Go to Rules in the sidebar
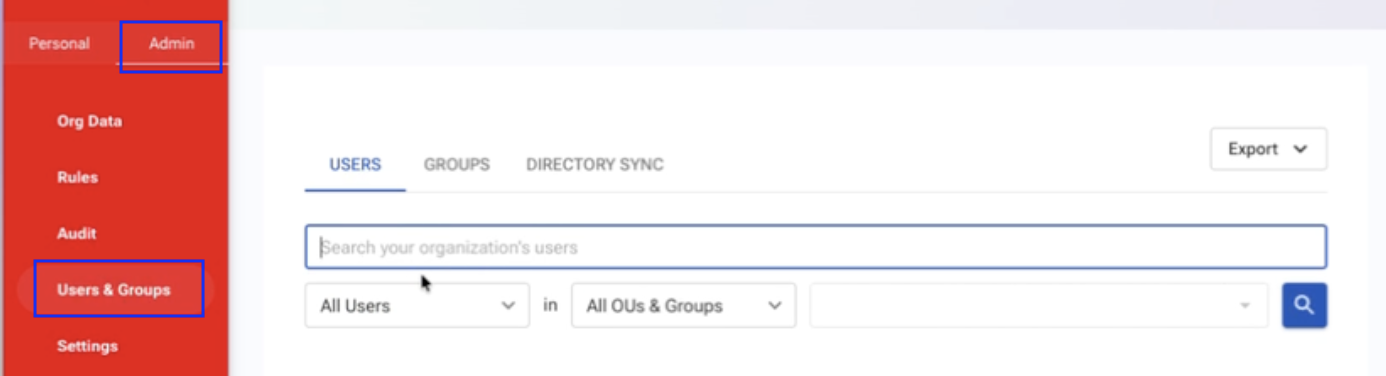The image size is (1386, 376). pos(77,177)
